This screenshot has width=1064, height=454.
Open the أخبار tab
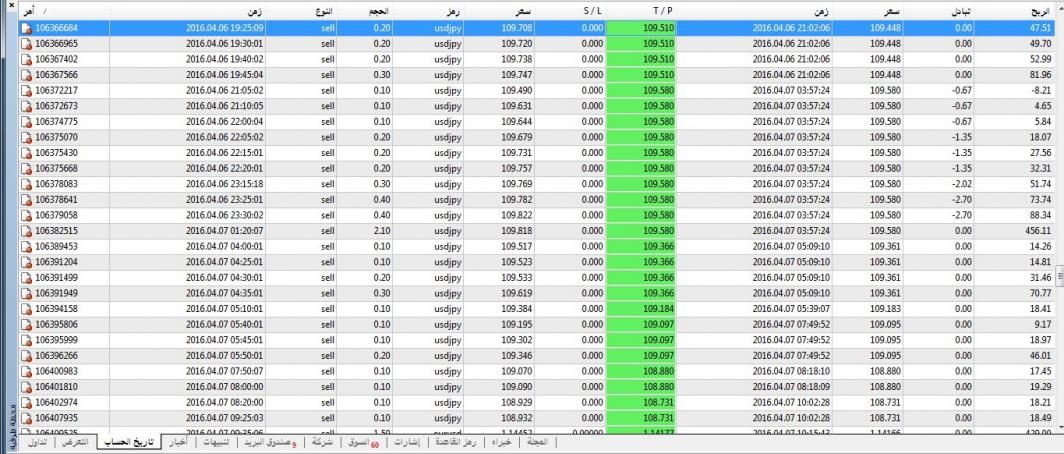click(x=178, y=442)
